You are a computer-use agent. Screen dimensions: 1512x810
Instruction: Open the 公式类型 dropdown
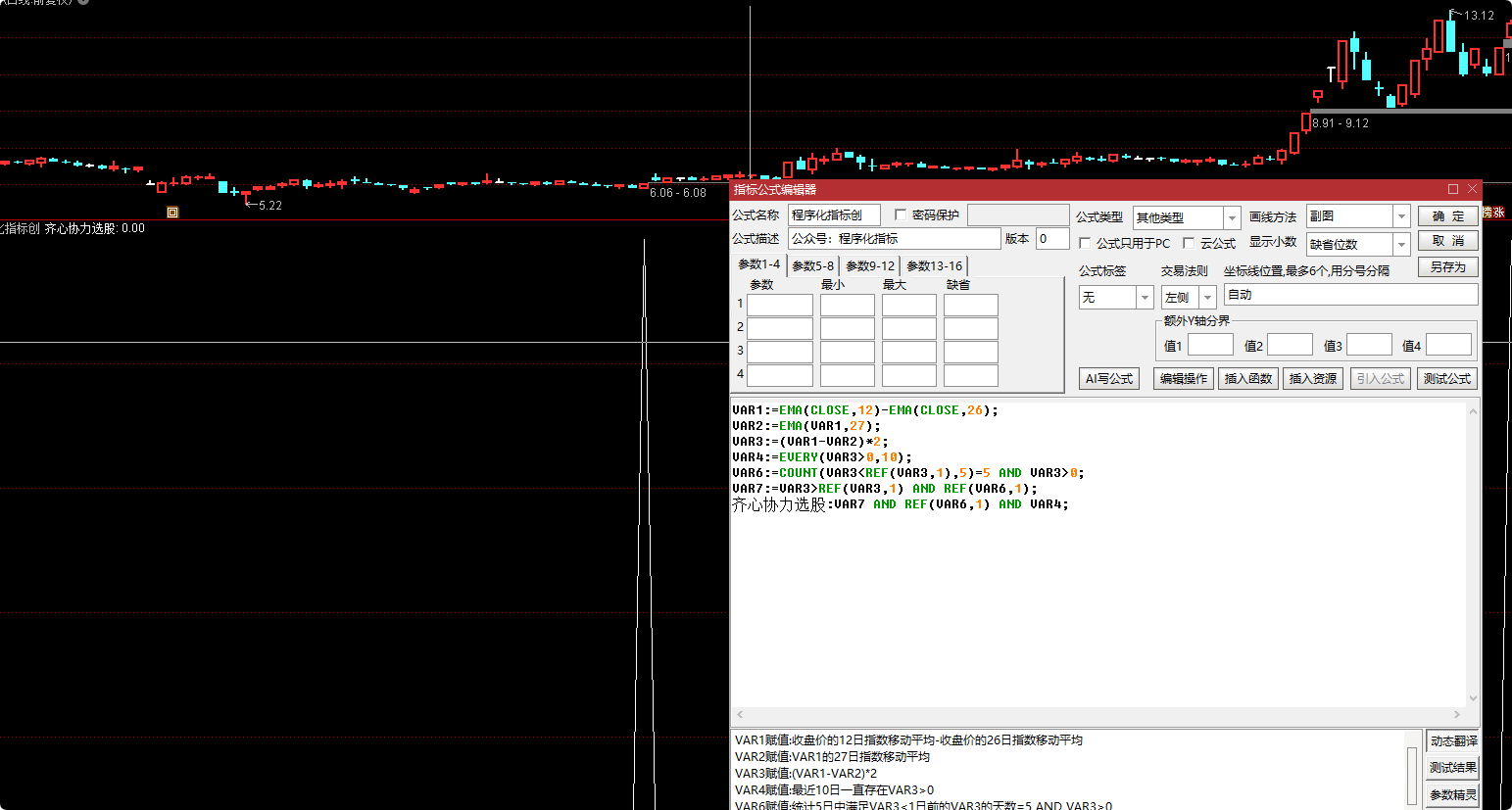coord(1232,217)
